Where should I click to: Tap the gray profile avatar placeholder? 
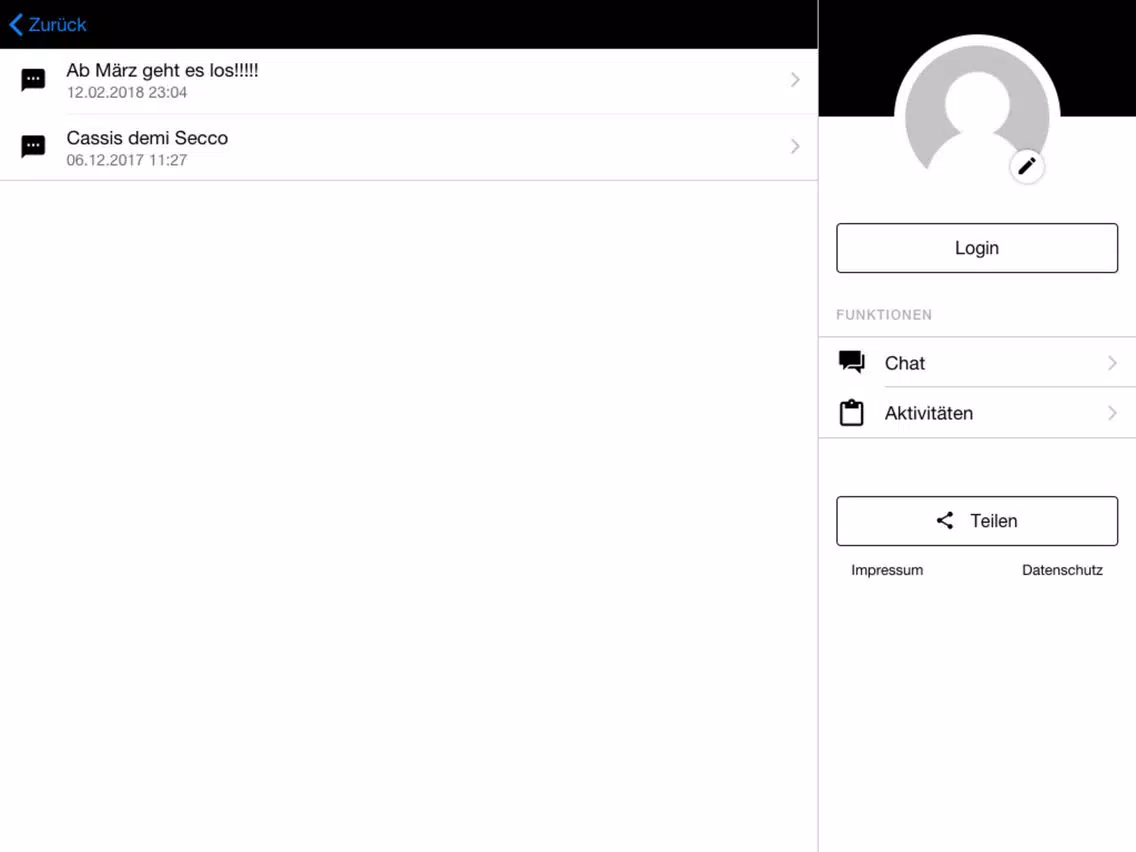point(977,109)
